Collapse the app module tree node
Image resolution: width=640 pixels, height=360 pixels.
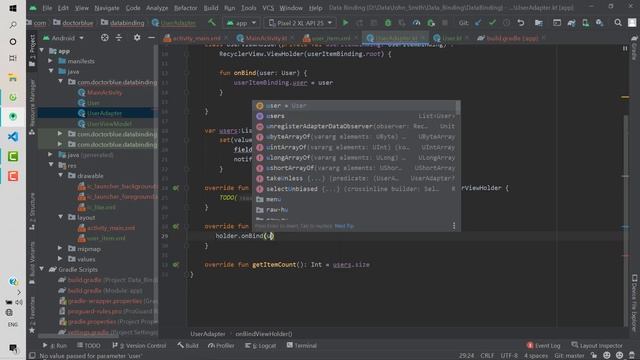click(42, 51)
